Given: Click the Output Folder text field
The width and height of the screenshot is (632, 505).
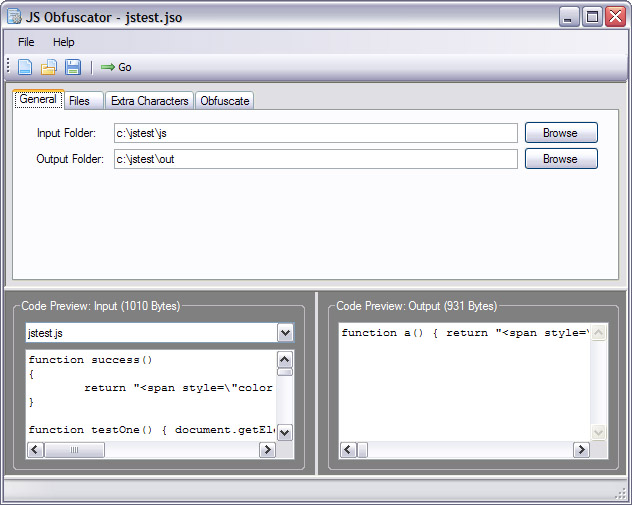Looking at the screenshot, I should (x=316, y=159).
